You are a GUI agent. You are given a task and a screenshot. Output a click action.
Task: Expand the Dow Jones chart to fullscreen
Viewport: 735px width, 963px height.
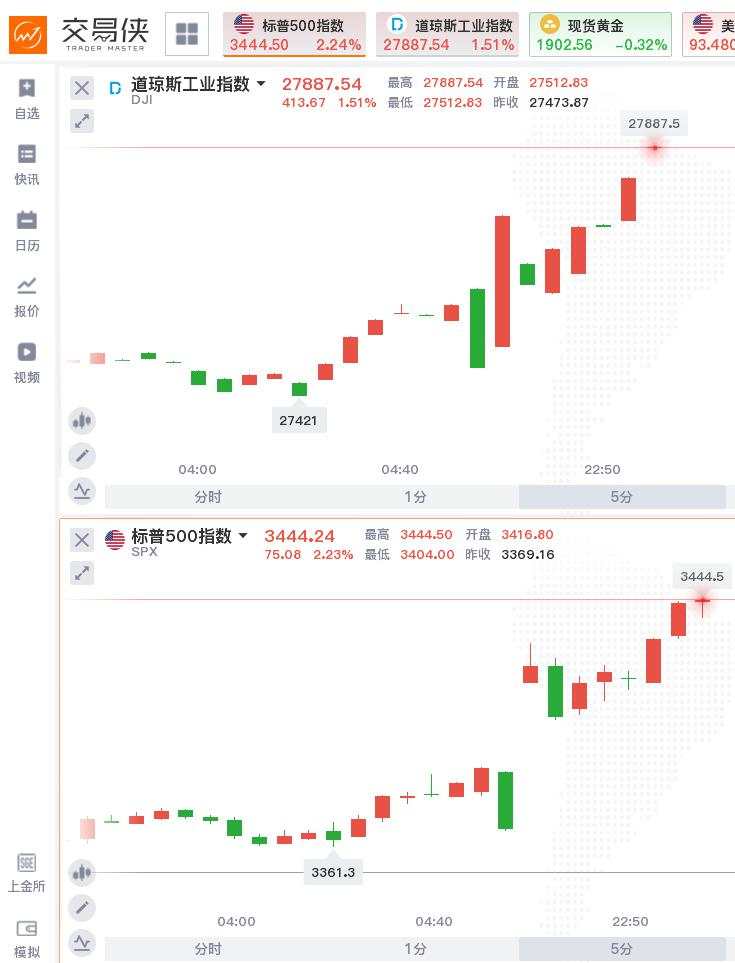pos(82,121)
